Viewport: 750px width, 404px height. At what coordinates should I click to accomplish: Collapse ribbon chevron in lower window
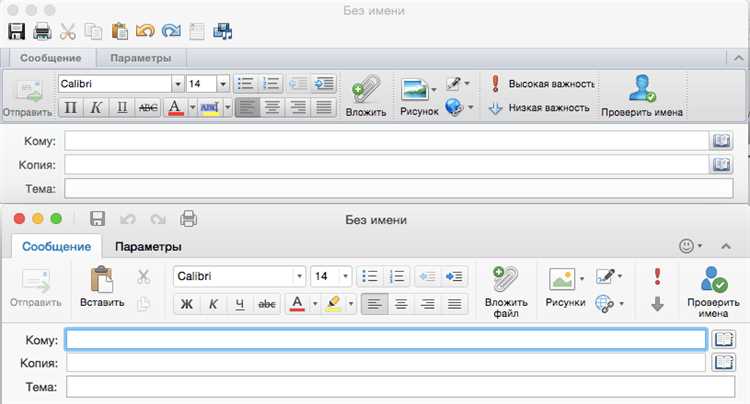click(726, 246)
